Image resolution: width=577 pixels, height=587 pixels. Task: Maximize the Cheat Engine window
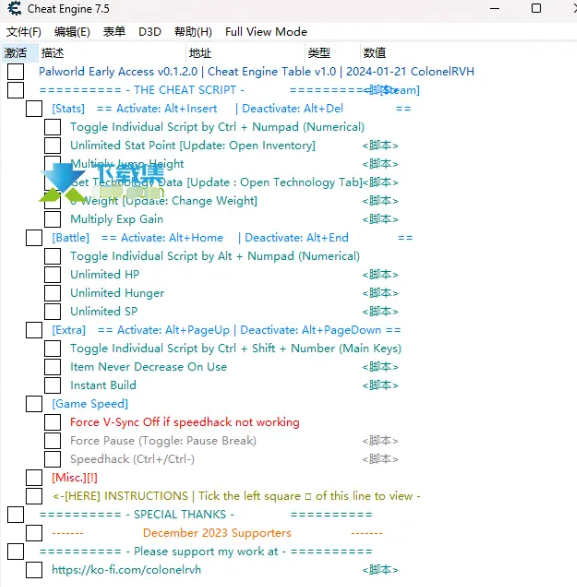pyautogui.click(x=536, y=8)
